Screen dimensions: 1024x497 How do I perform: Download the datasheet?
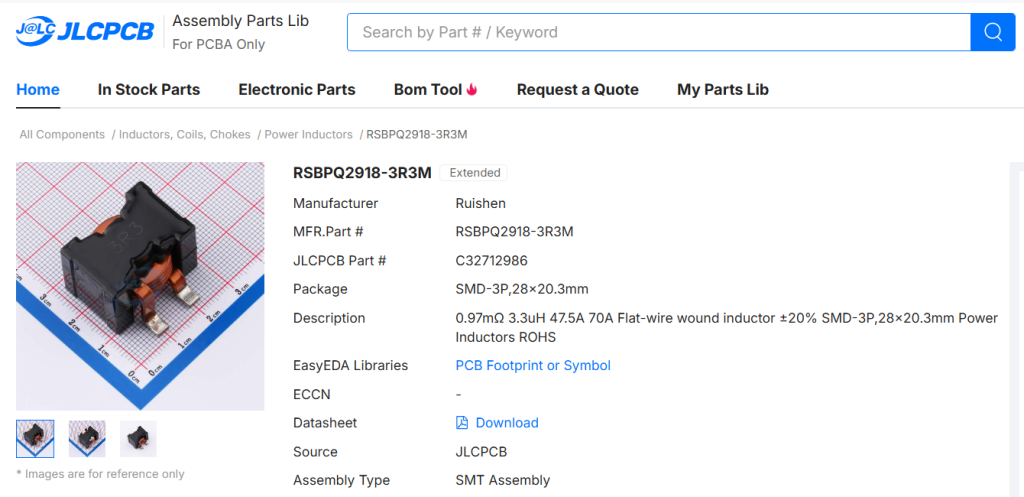507,423
